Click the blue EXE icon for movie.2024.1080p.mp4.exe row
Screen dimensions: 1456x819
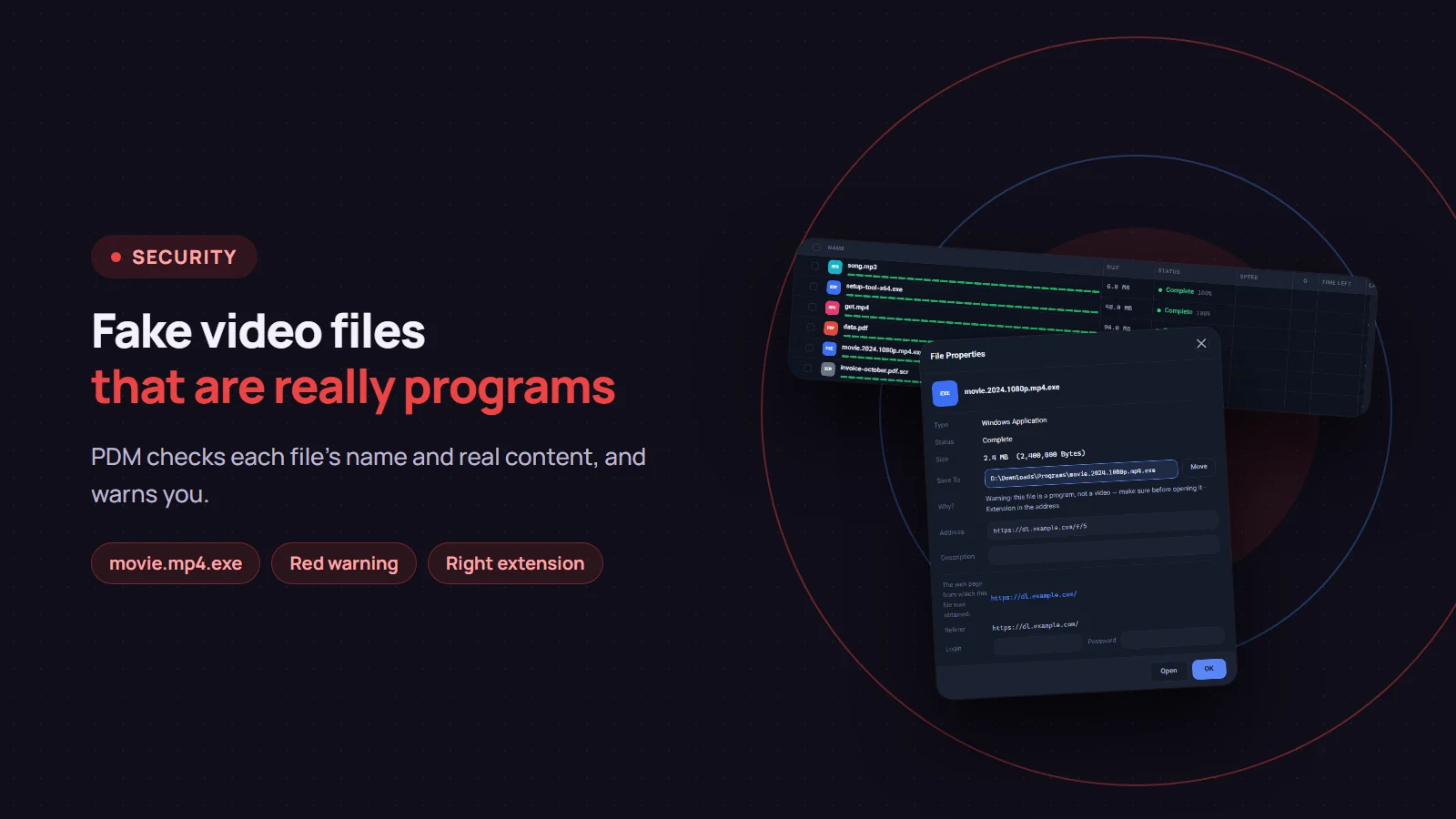[x=829, y=349]
